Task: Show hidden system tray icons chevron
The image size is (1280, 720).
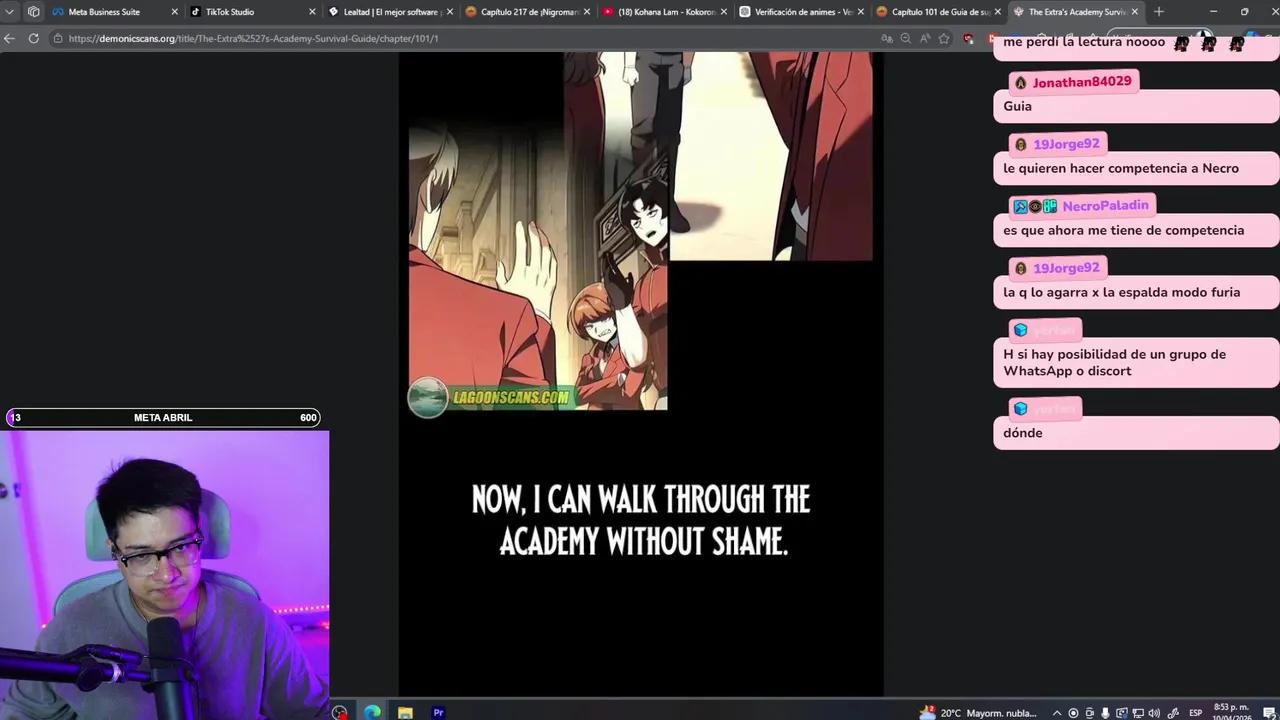Action: [x=1057, y=713]
